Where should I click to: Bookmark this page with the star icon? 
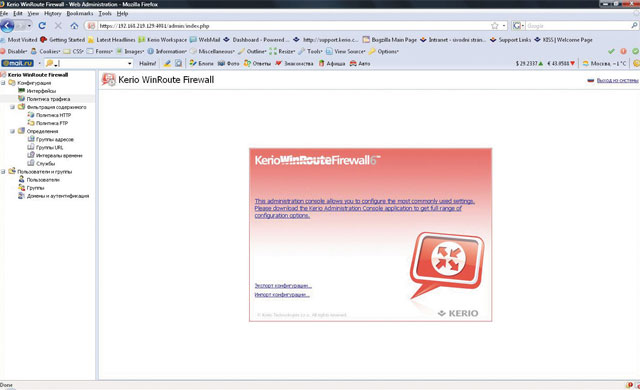click(x=494, y=26)
